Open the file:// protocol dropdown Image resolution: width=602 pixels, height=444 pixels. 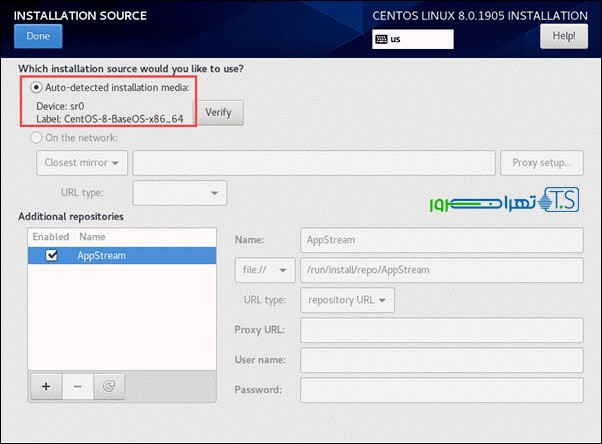pos(264,270)
